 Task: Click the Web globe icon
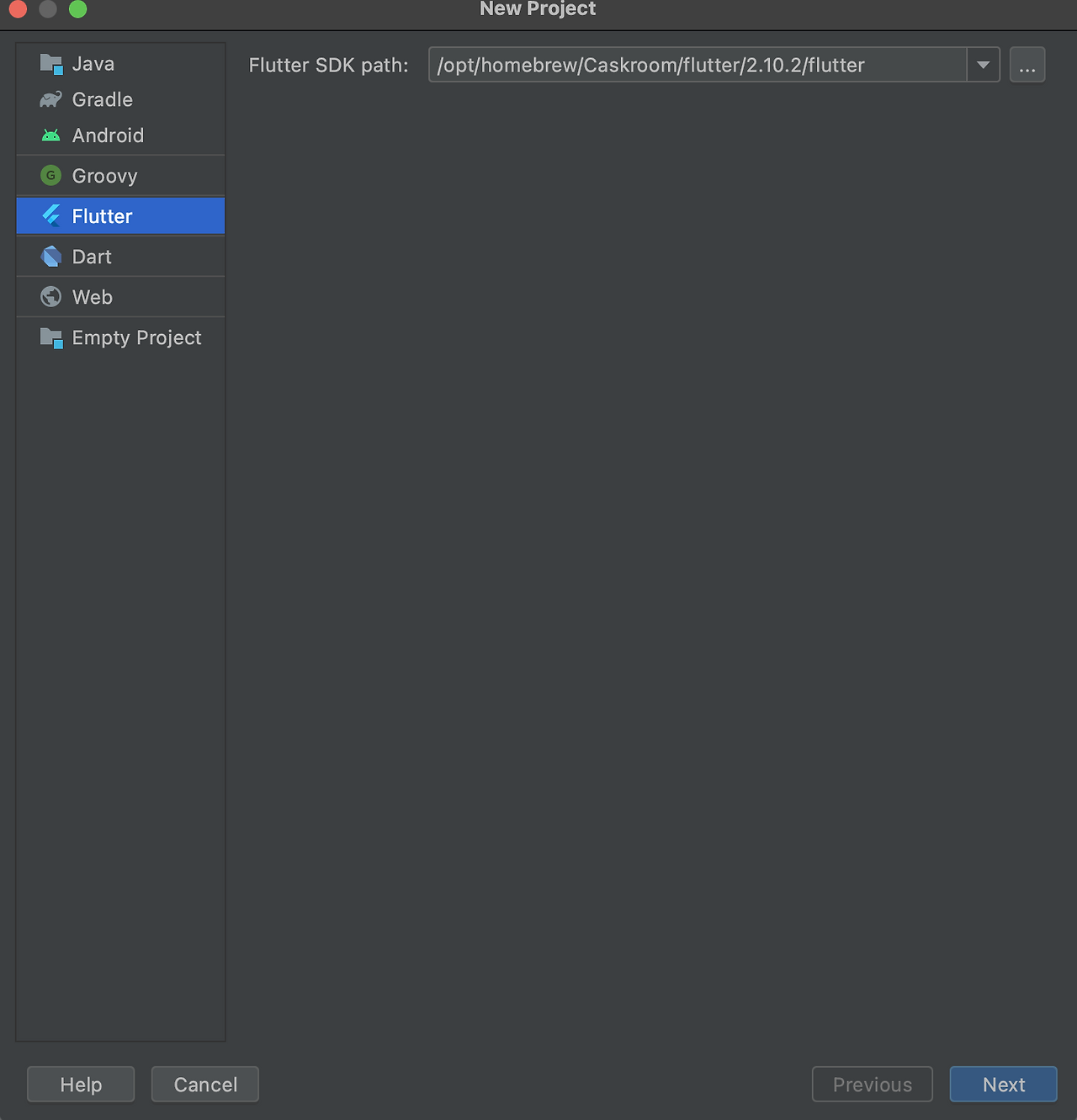point(51,297)
